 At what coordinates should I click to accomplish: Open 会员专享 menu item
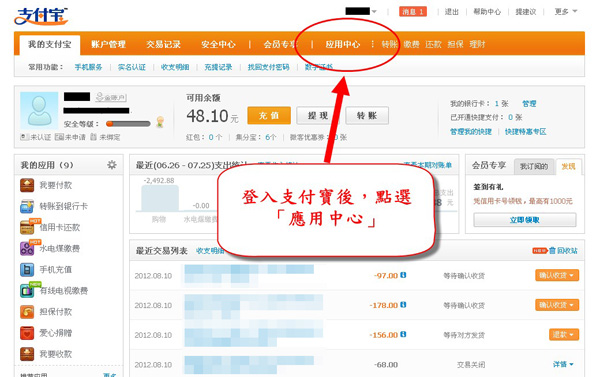pos(280,44)
